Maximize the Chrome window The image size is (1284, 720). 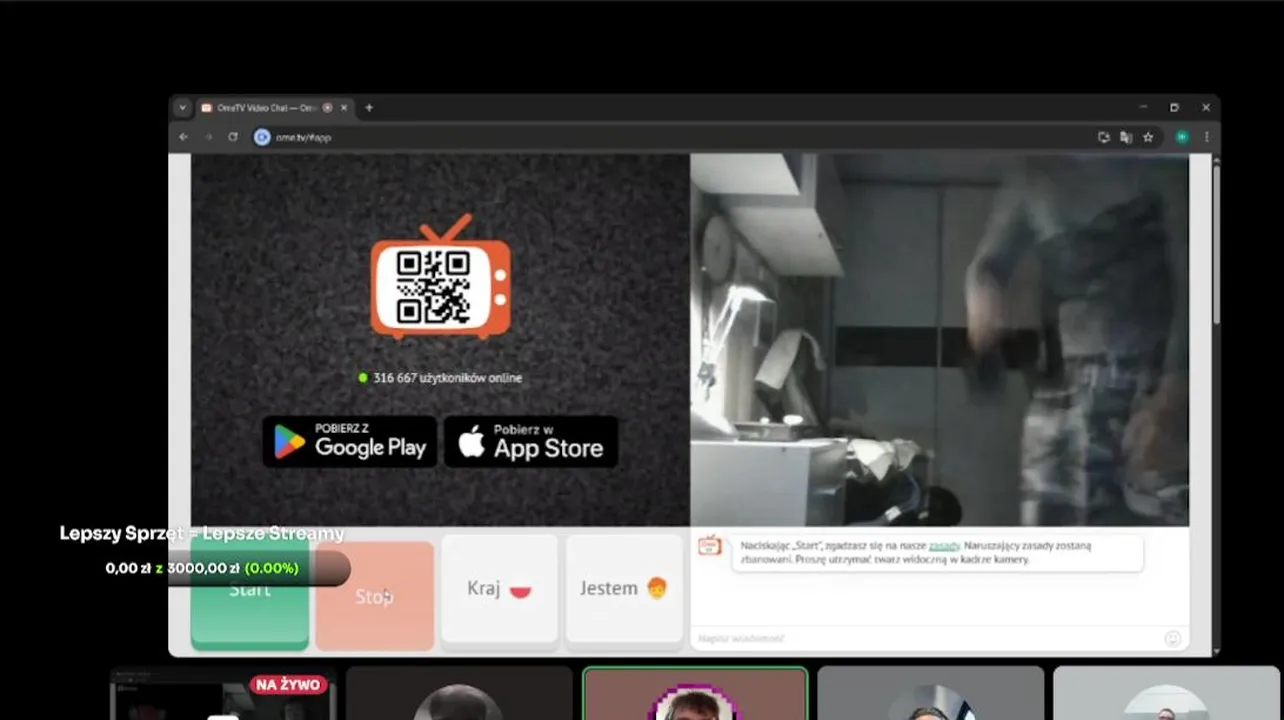[1174, 107]
